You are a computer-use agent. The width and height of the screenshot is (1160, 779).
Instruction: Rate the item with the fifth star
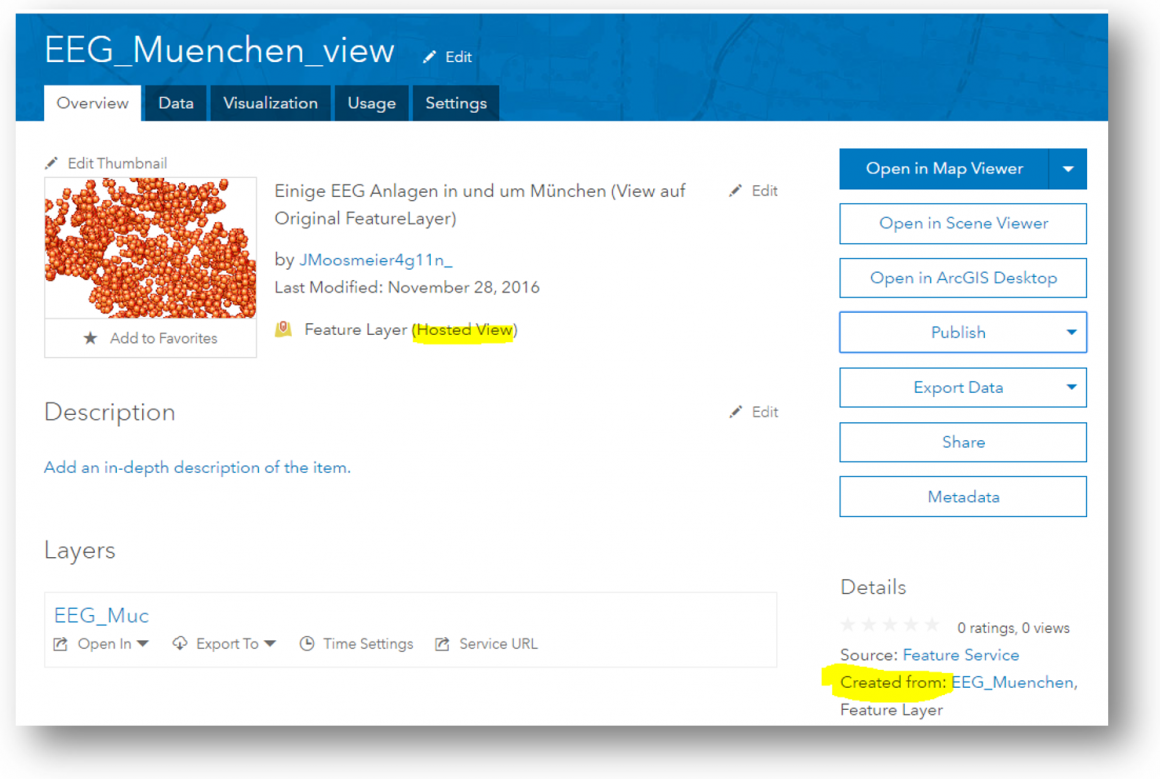pos(932,625)
